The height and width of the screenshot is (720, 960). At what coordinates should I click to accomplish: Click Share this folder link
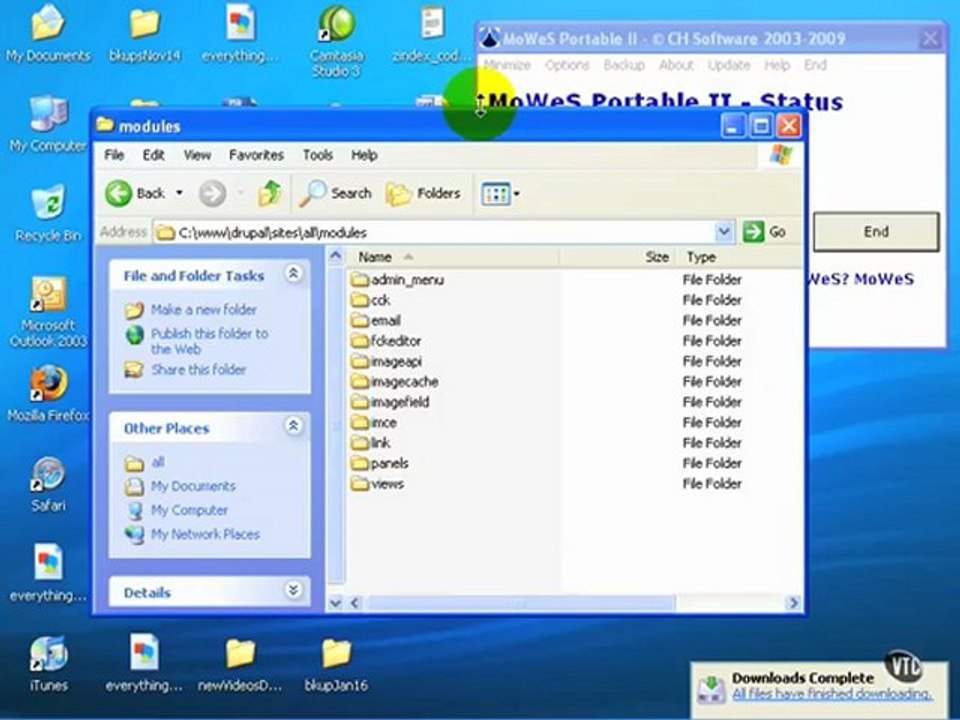point(198,370)
